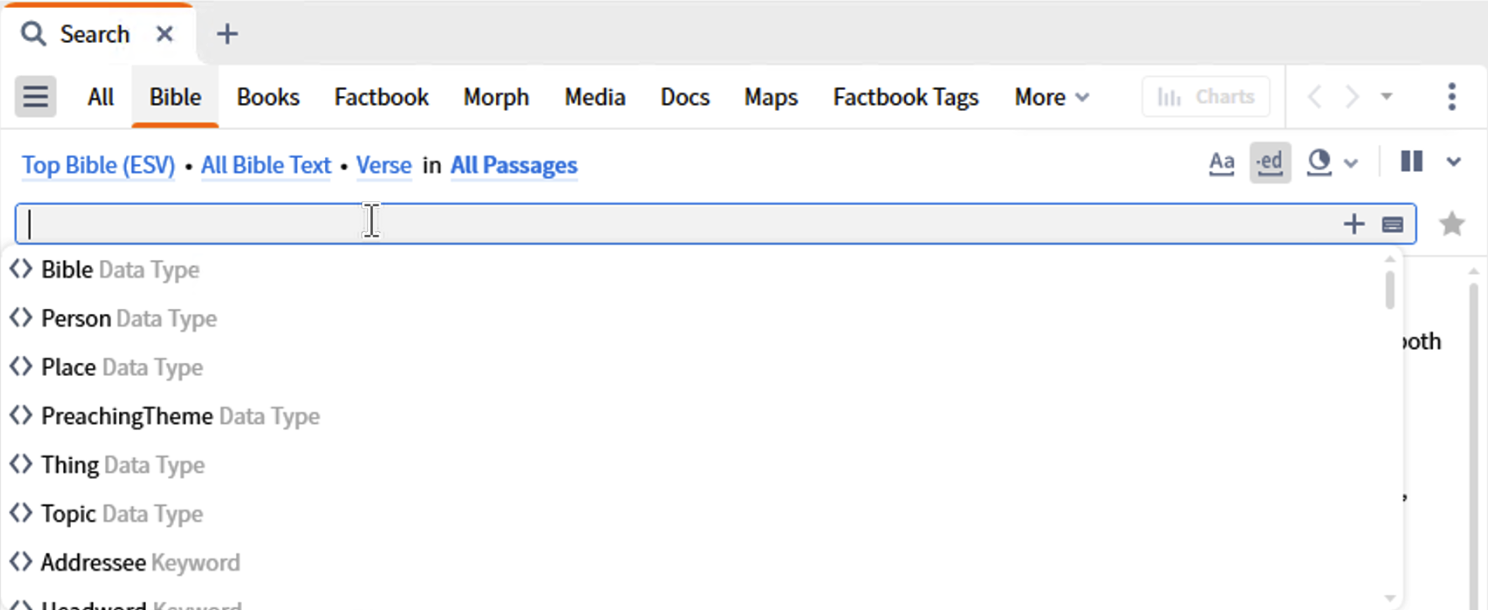Pick the Place Data Type suggestion
The image size is (1488, 610).
pyautogui.click(x=693, y=368)
